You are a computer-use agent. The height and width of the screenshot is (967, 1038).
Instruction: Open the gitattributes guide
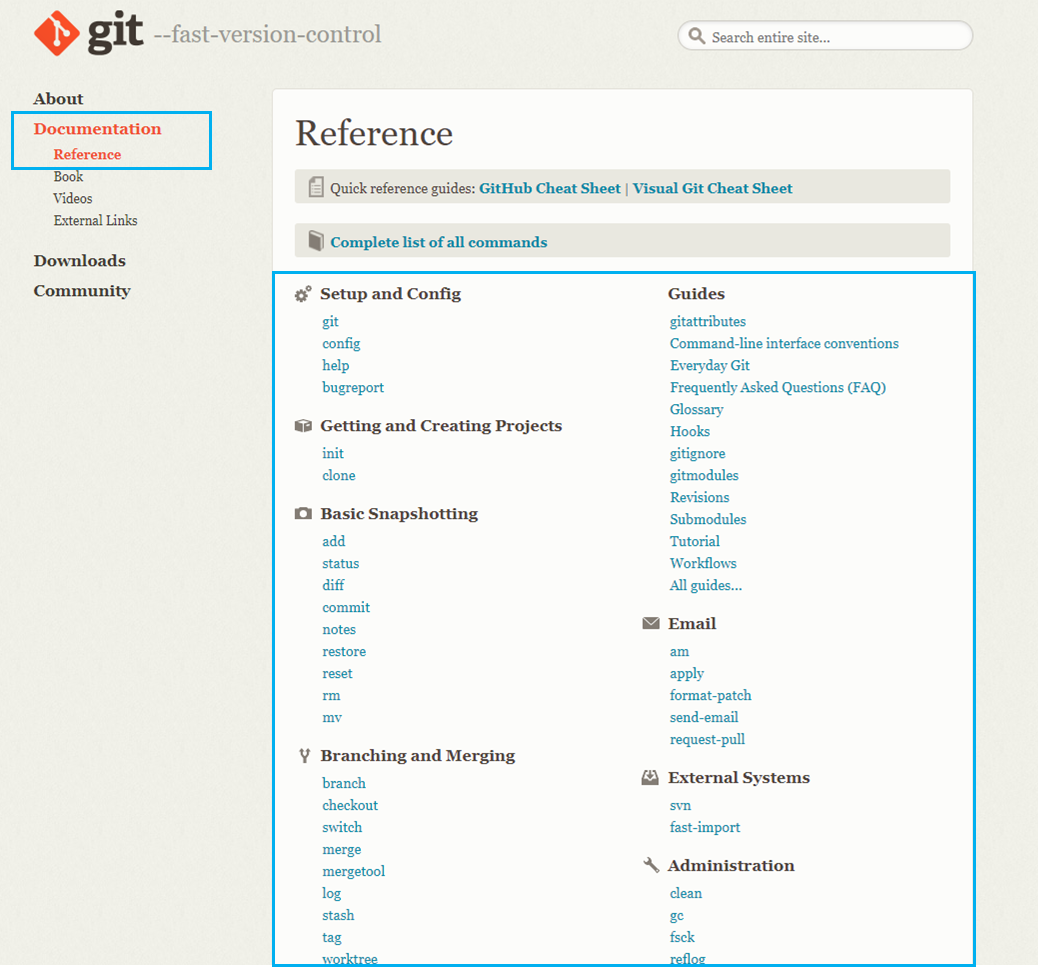coord(708,322)
